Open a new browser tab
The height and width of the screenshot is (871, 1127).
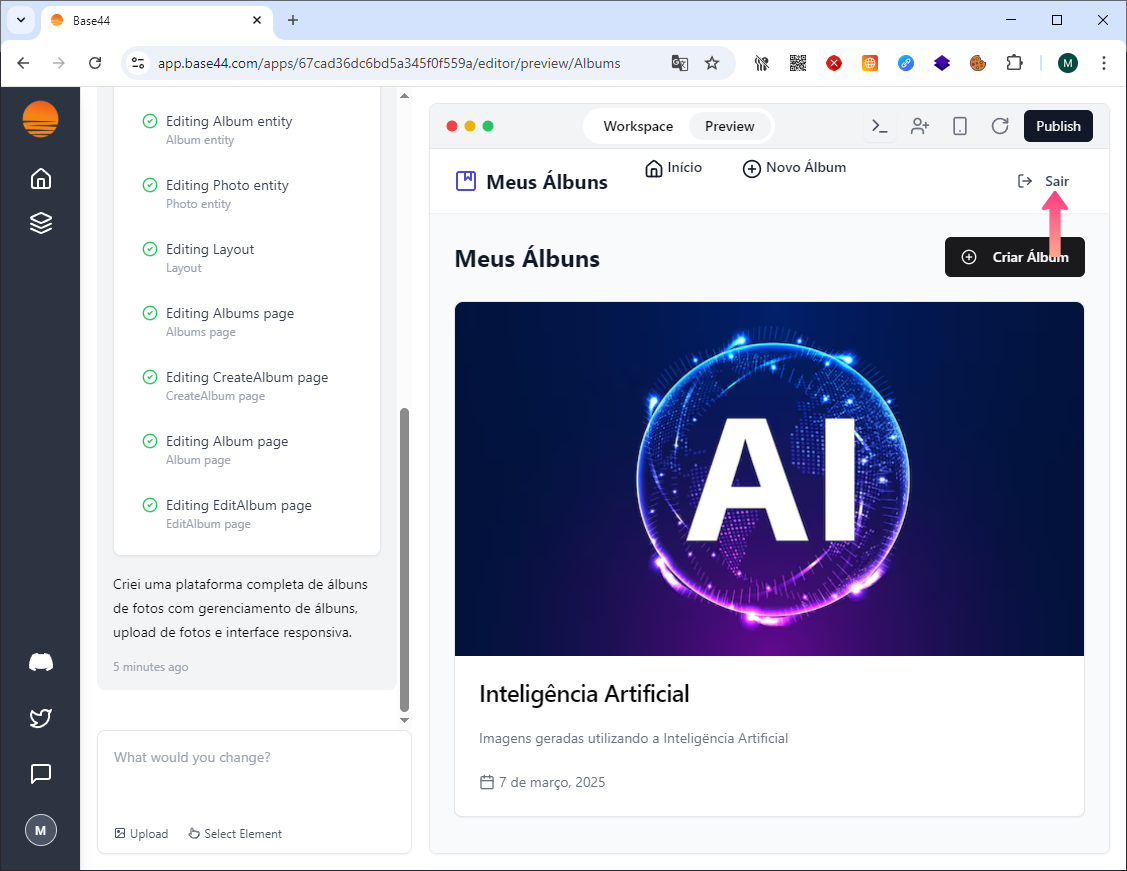(x=293, y=20)
